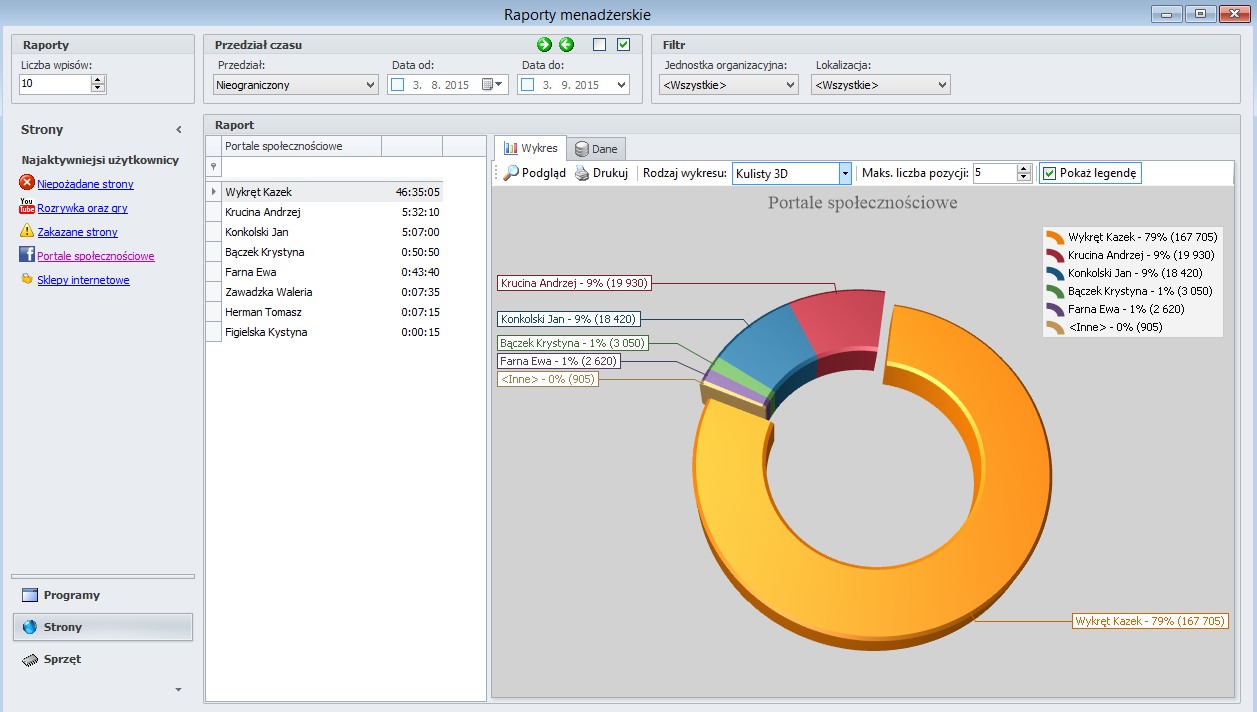Toggle the Pokaż legendę checkbox
Image resolution: width=1257 pixels, height=712 pixels.
click(x=1049, y=173)
